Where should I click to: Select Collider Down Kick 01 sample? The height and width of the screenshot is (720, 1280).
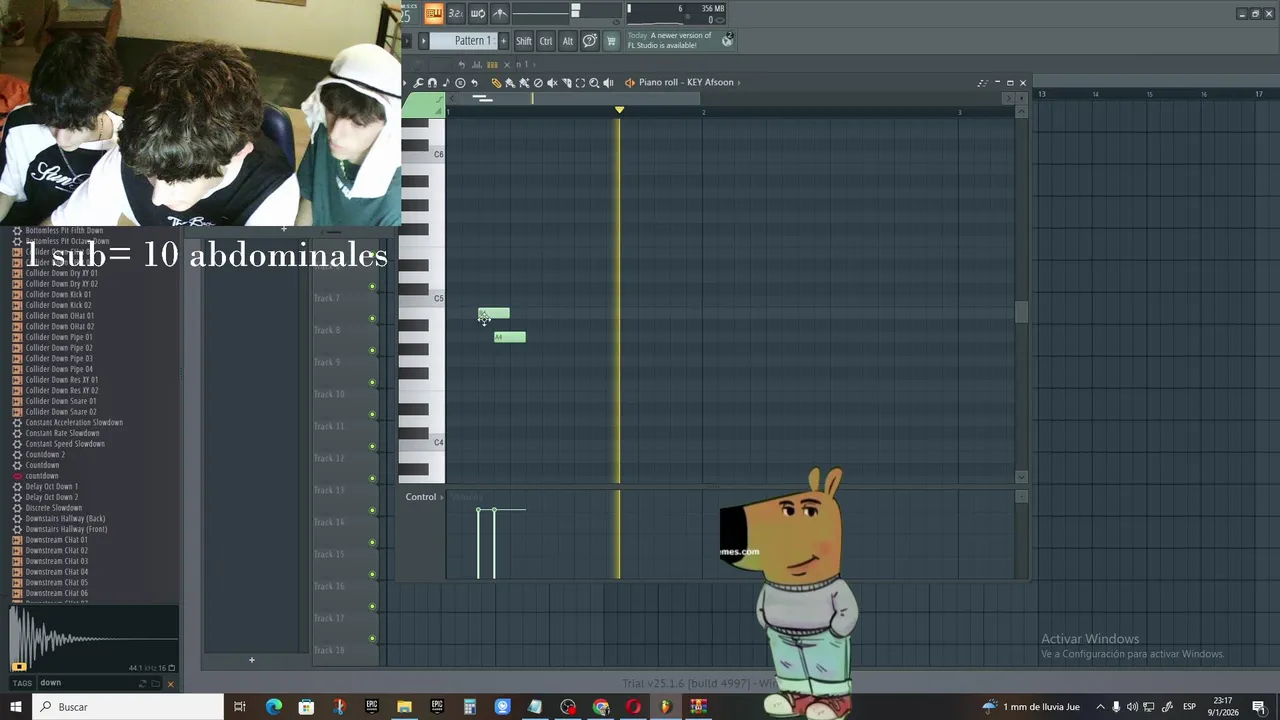click(58, 294)
